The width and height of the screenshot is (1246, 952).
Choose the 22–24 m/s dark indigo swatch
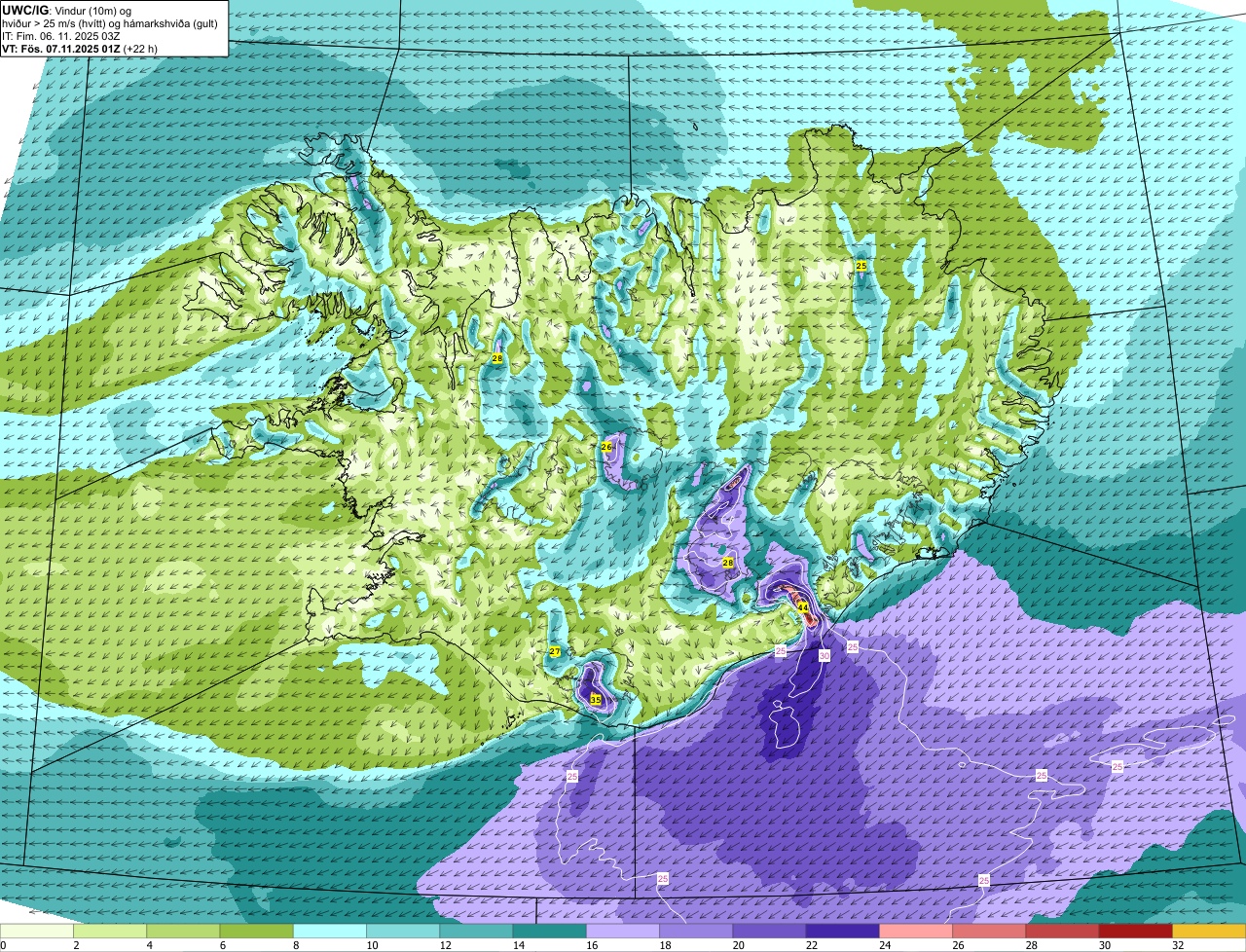pos(843,931)
